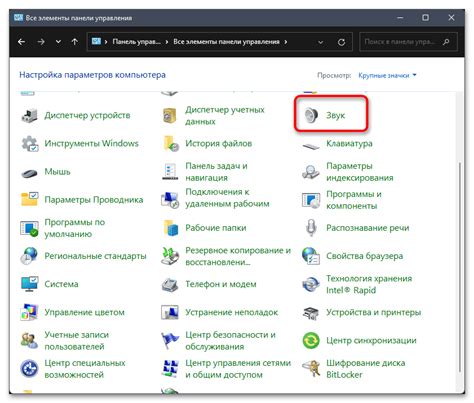
Task: Click Центр безопасности и обслуживания flag icon
Action: point(170,340)
